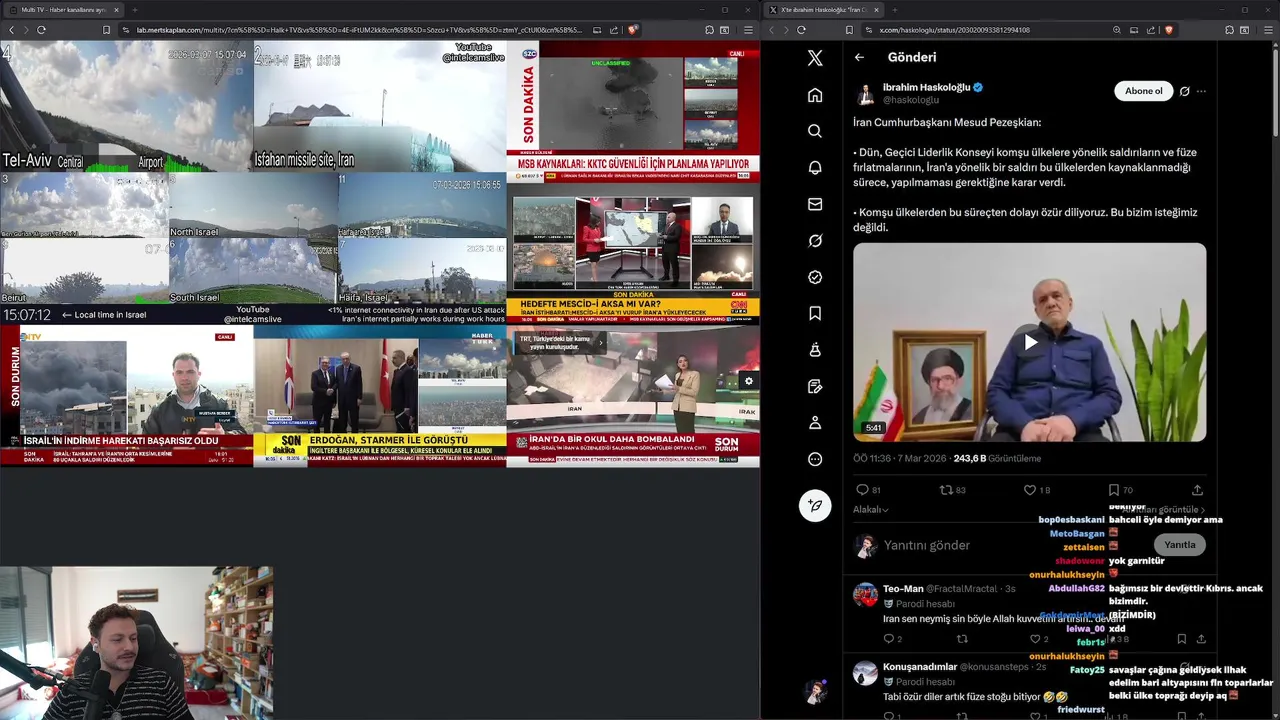Click the x.com address bar URL
Screen dimensions: 1280x720
(955, 30)
